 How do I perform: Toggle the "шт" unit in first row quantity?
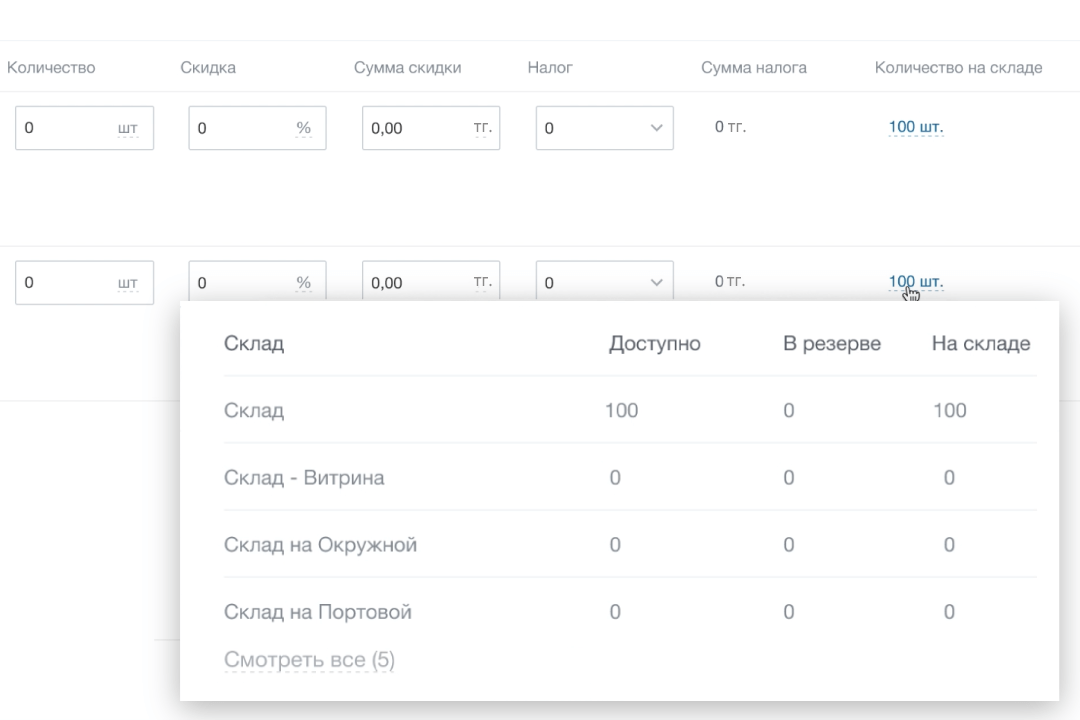pos(127,129)
